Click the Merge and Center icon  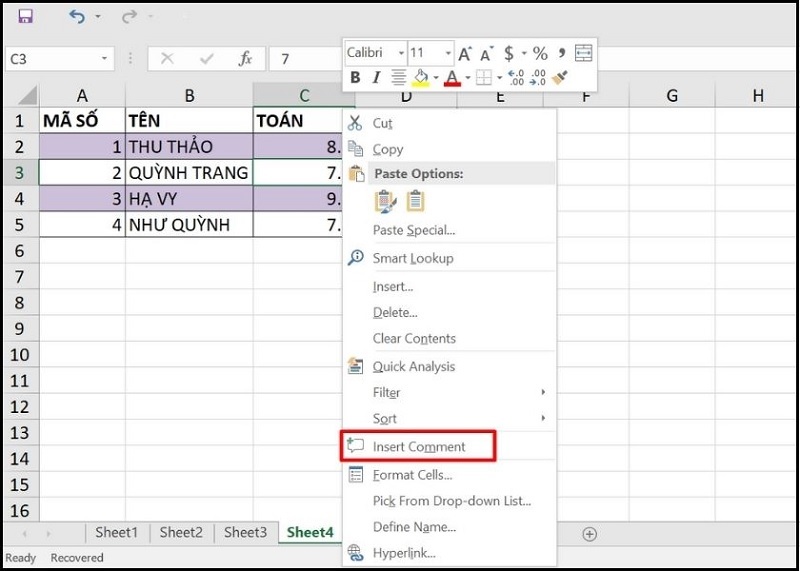coord(584,53)
